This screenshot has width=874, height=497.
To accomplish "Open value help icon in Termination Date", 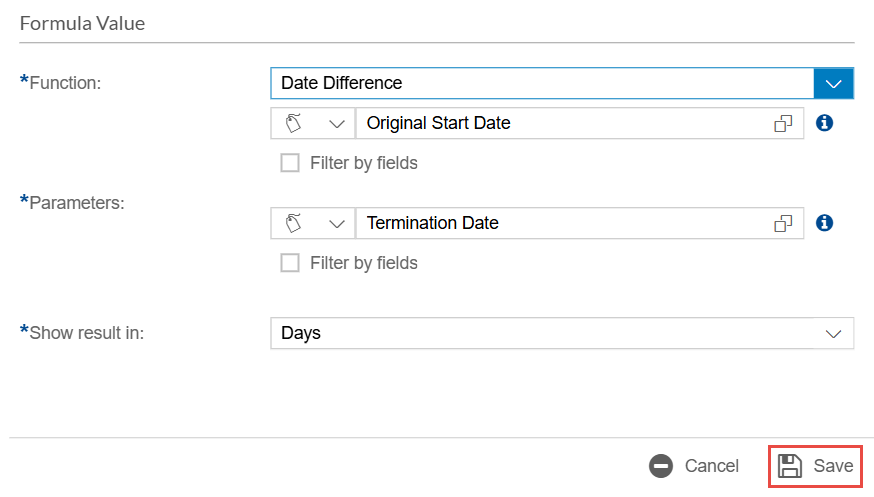I will [783, 223].
